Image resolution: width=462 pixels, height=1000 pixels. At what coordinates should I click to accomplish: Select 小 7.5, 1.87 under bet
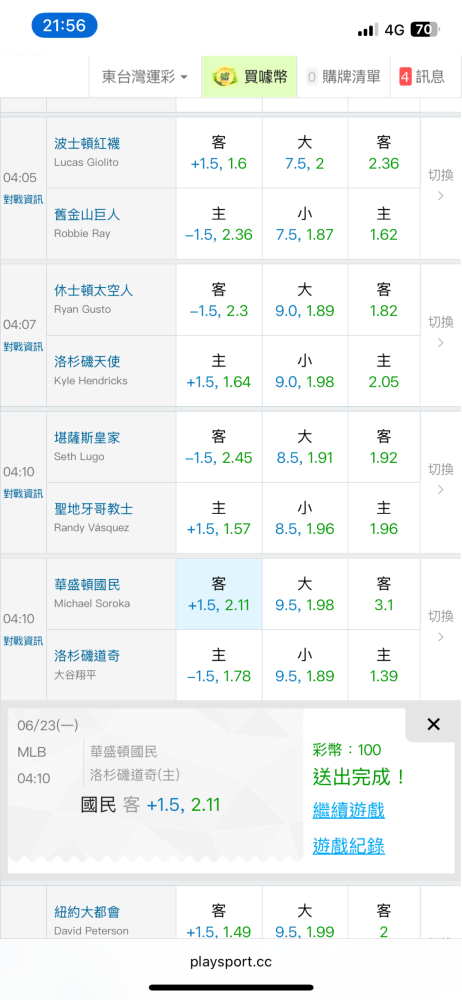click(304, 224)
